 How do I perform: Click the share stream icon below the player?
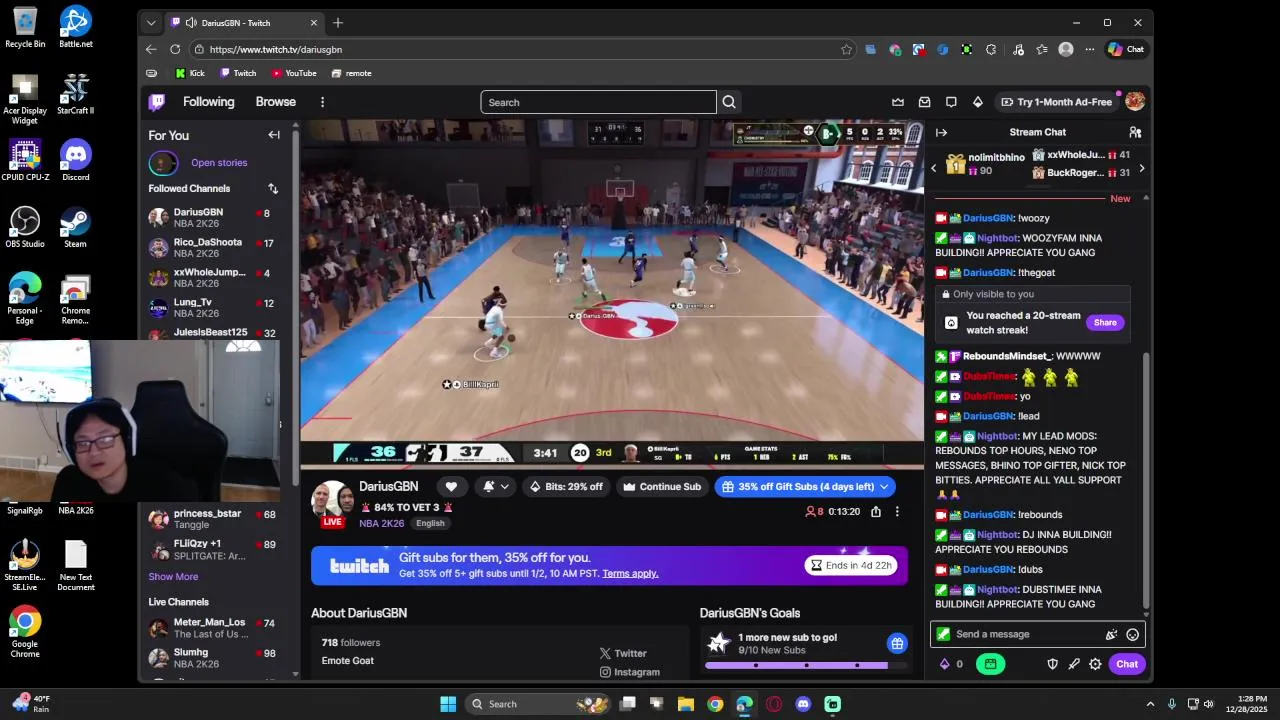[x=876, y=512]
